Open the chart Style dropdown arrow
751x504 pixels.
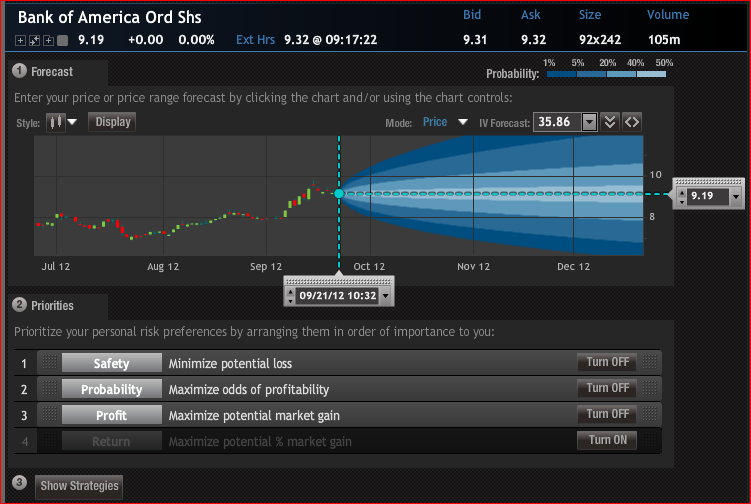click(x=72, y=122)
